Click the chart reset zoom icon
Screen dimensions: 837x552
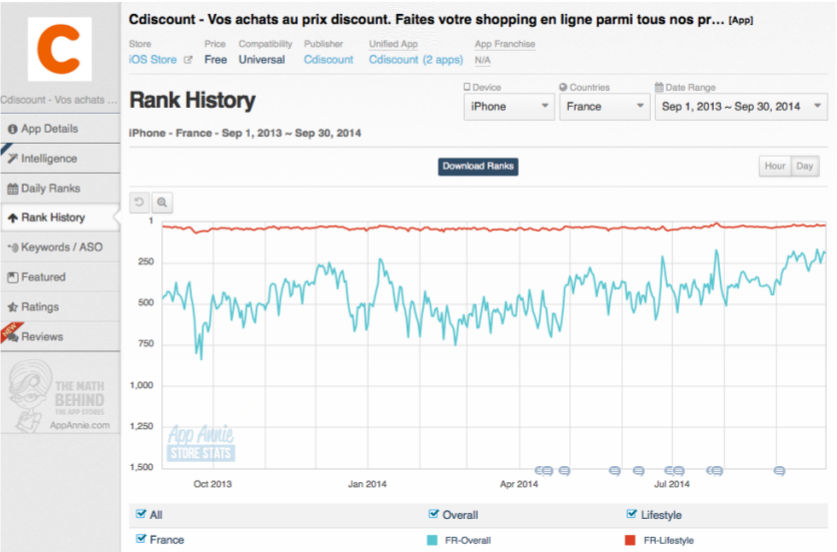pos(140,203)
